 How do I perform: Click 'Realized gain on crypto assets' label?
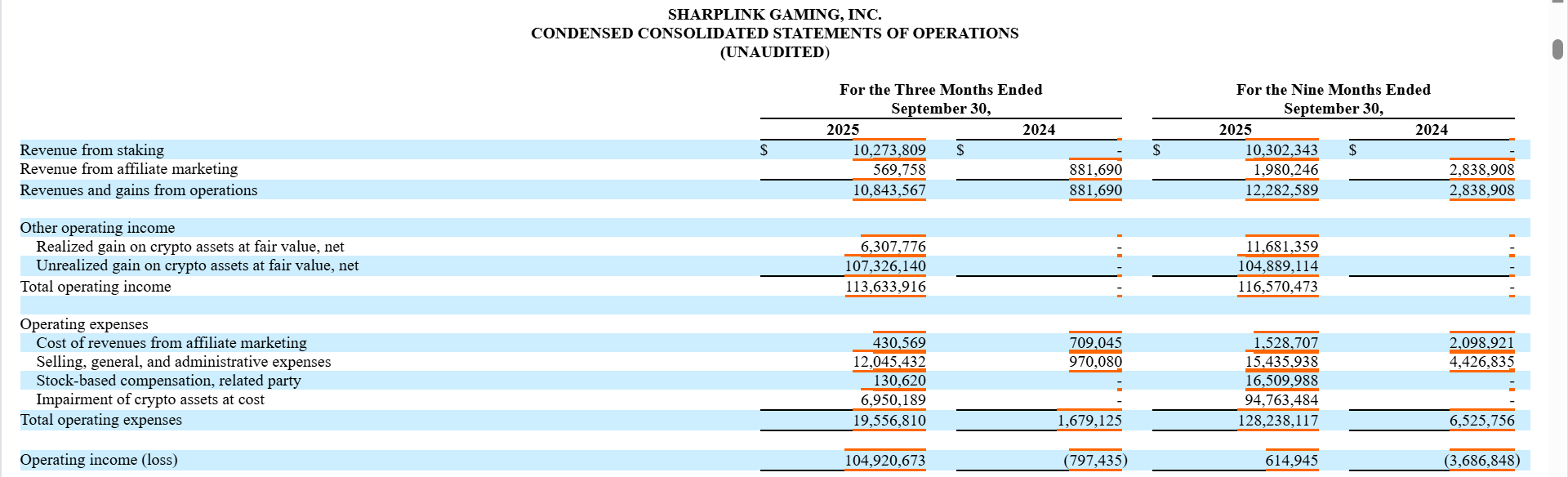point(189,247)
